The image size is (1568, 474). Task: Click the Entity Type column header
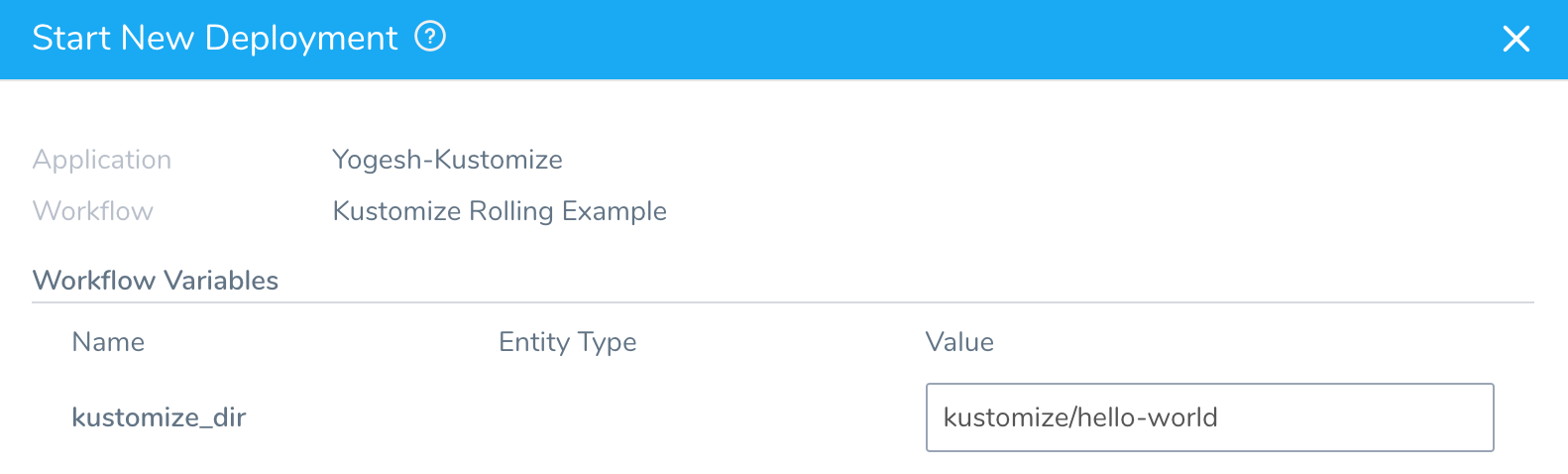click(568, 342)
